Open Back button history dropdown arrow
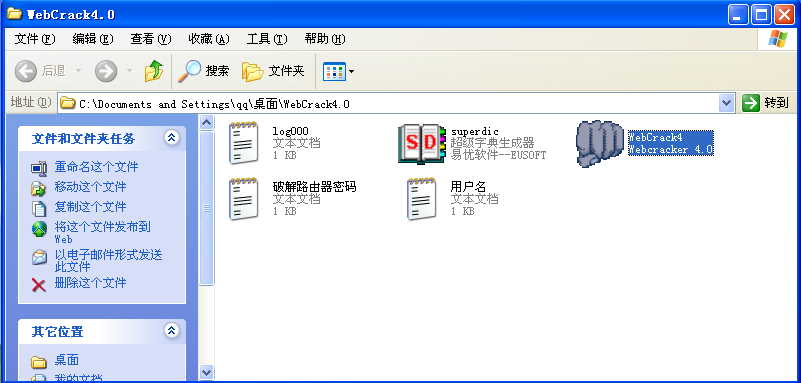This screenshot has width=801, height=383. (78, 71)
